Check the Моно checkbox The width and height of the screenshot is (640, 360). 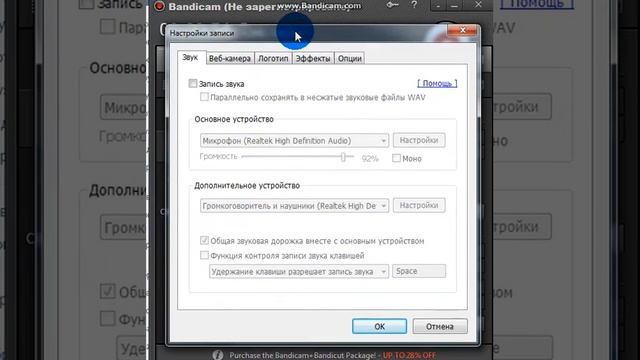[x=396, y=158]
